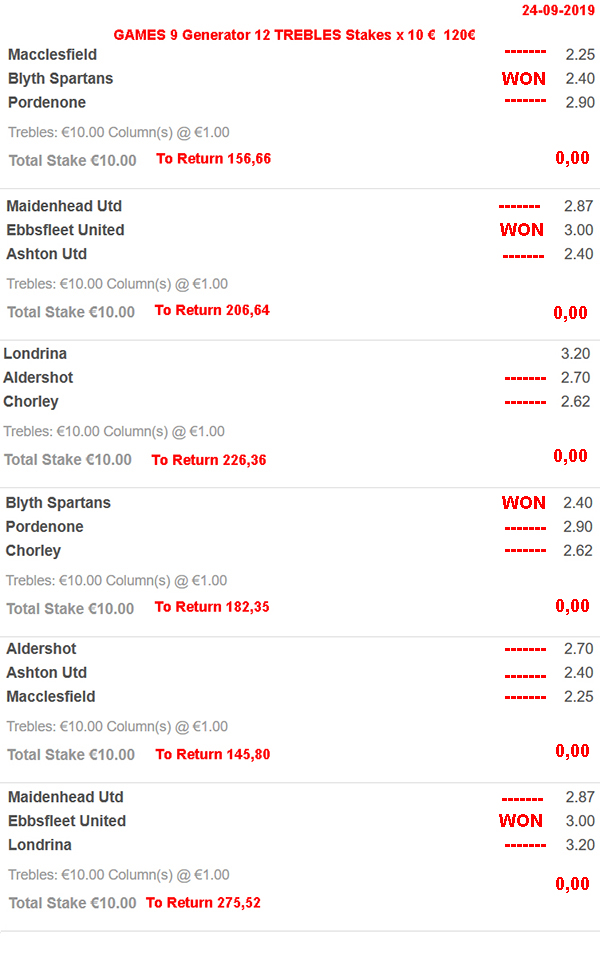Click Londrina with odds 3.20 in third treble
Screen dimensions: 600x957
(35, 353)
